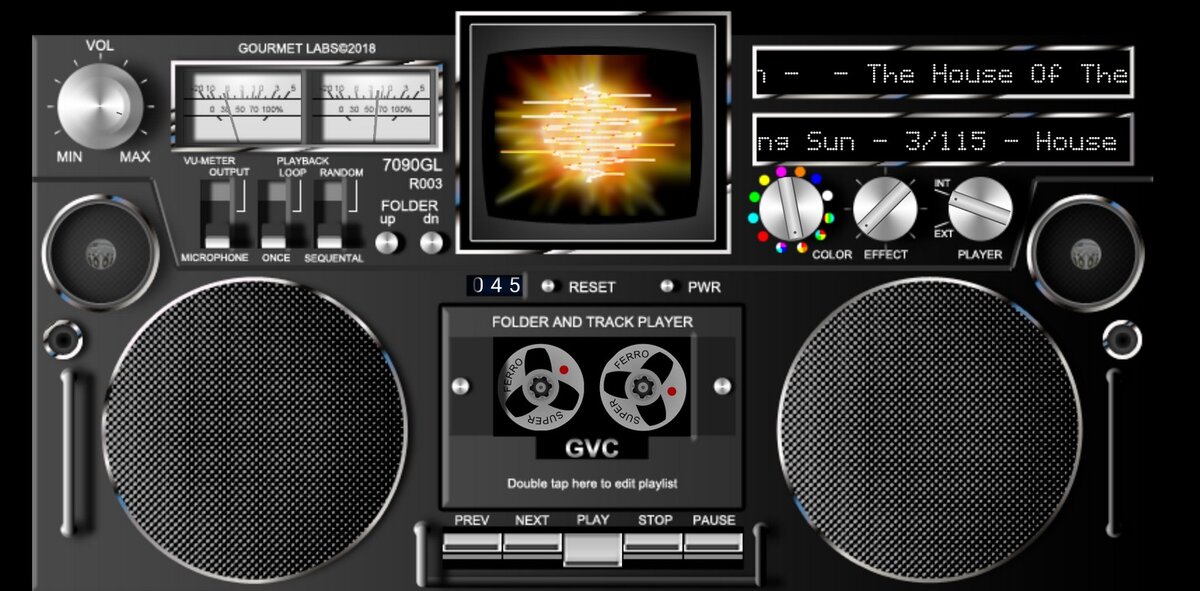Turn the VOL volume knob
The width and height of the screenshot is (1200, 591).
coord(100,107)
